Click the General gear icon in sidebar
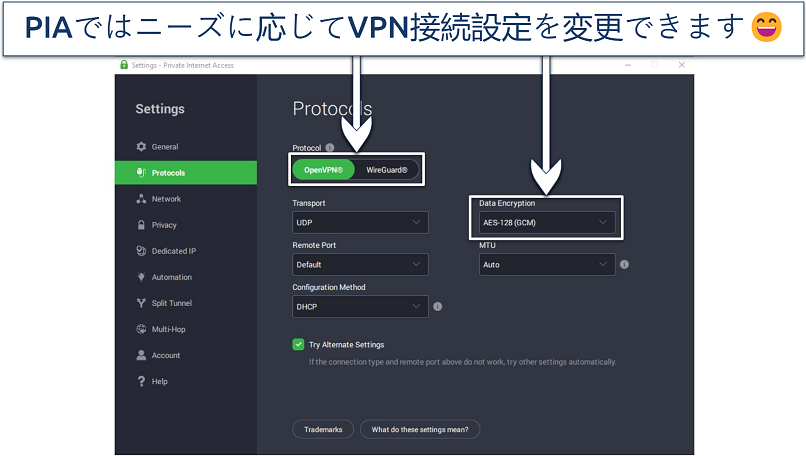The height and width of the screenshot is (456, 806). tap(141, 147)
